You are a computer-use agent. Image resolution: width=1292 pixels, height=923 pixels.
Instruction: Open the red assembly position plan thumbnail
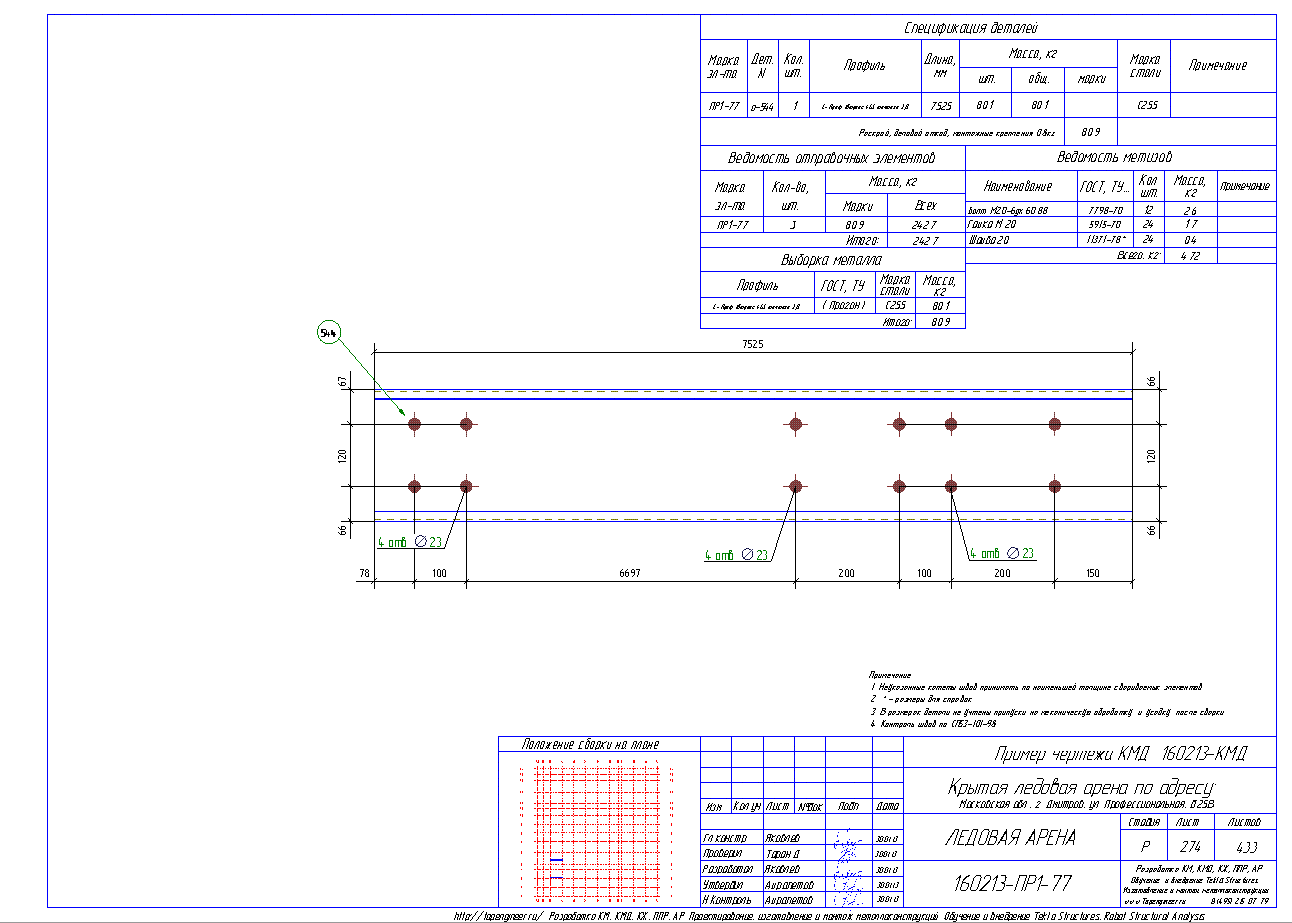click(598, 831)
